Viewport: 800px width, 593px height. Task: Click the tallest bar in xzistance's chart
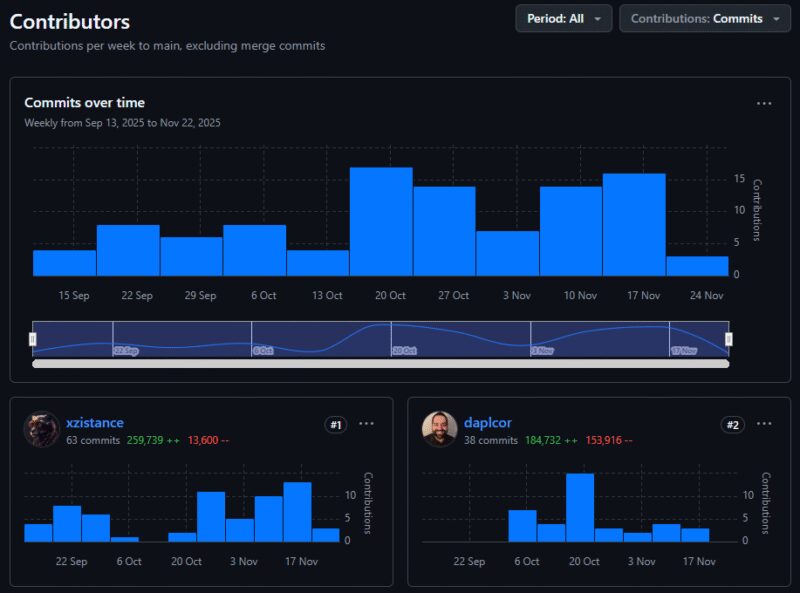tap(297, 512)
